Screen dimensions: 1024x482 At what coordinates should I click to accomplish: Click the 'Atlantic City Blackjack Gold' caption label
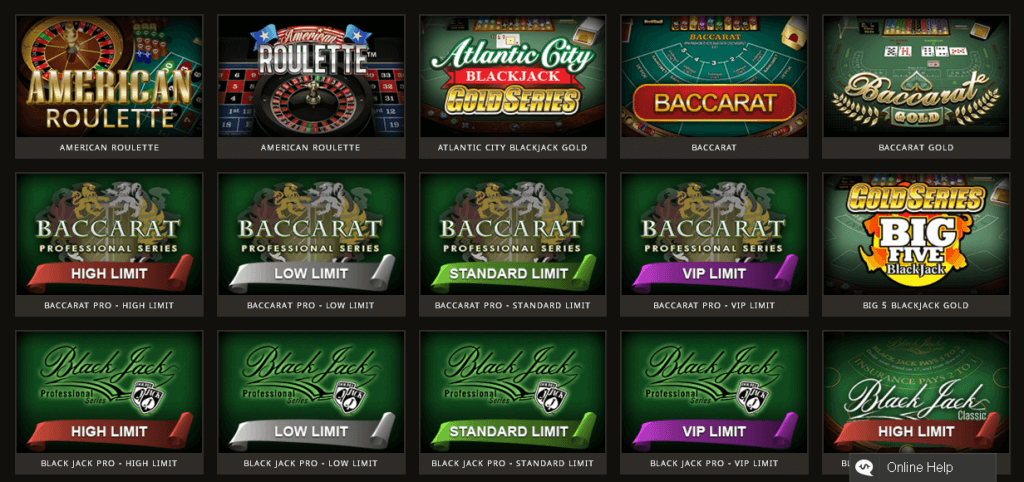[x=513, y=148]
